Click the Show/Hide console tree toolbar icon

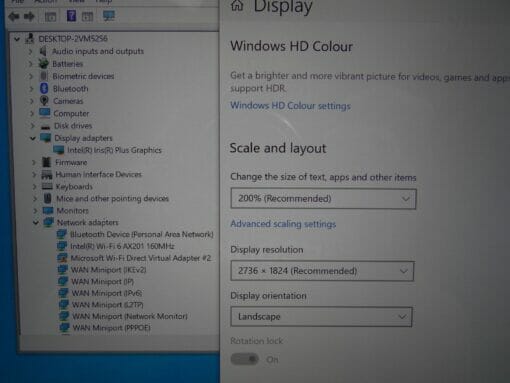coord(50,17)
